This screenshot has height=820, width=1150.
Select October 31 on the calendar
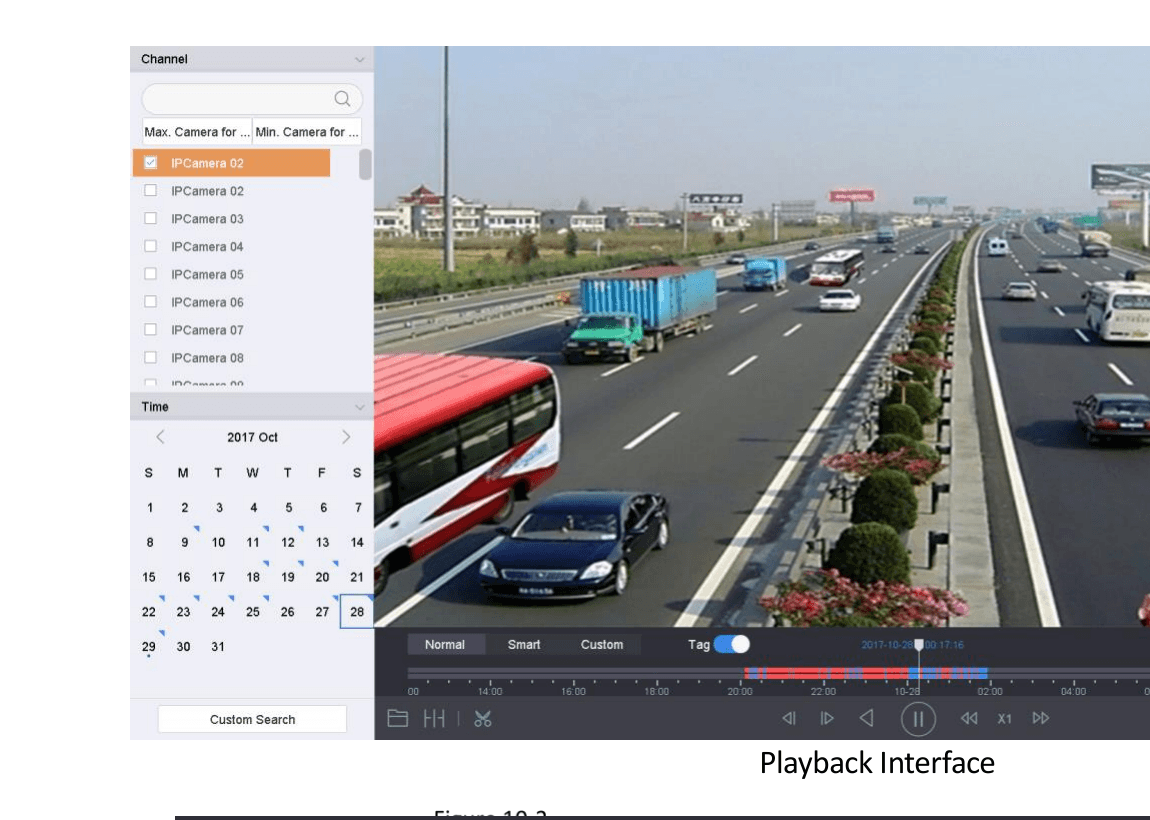[218, 646]
